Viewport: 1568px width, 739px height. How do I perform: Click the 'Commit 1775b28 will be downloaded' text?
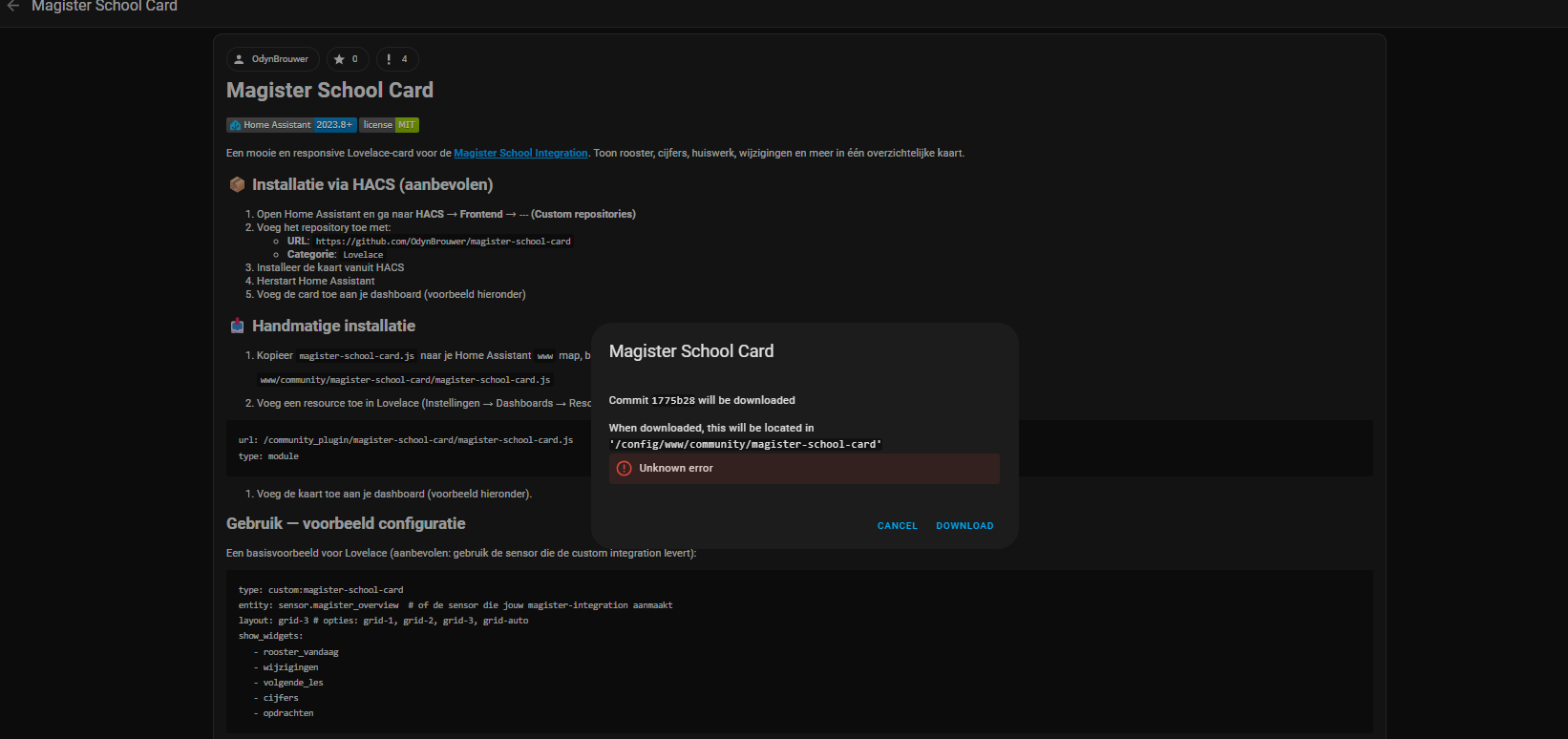702,400
